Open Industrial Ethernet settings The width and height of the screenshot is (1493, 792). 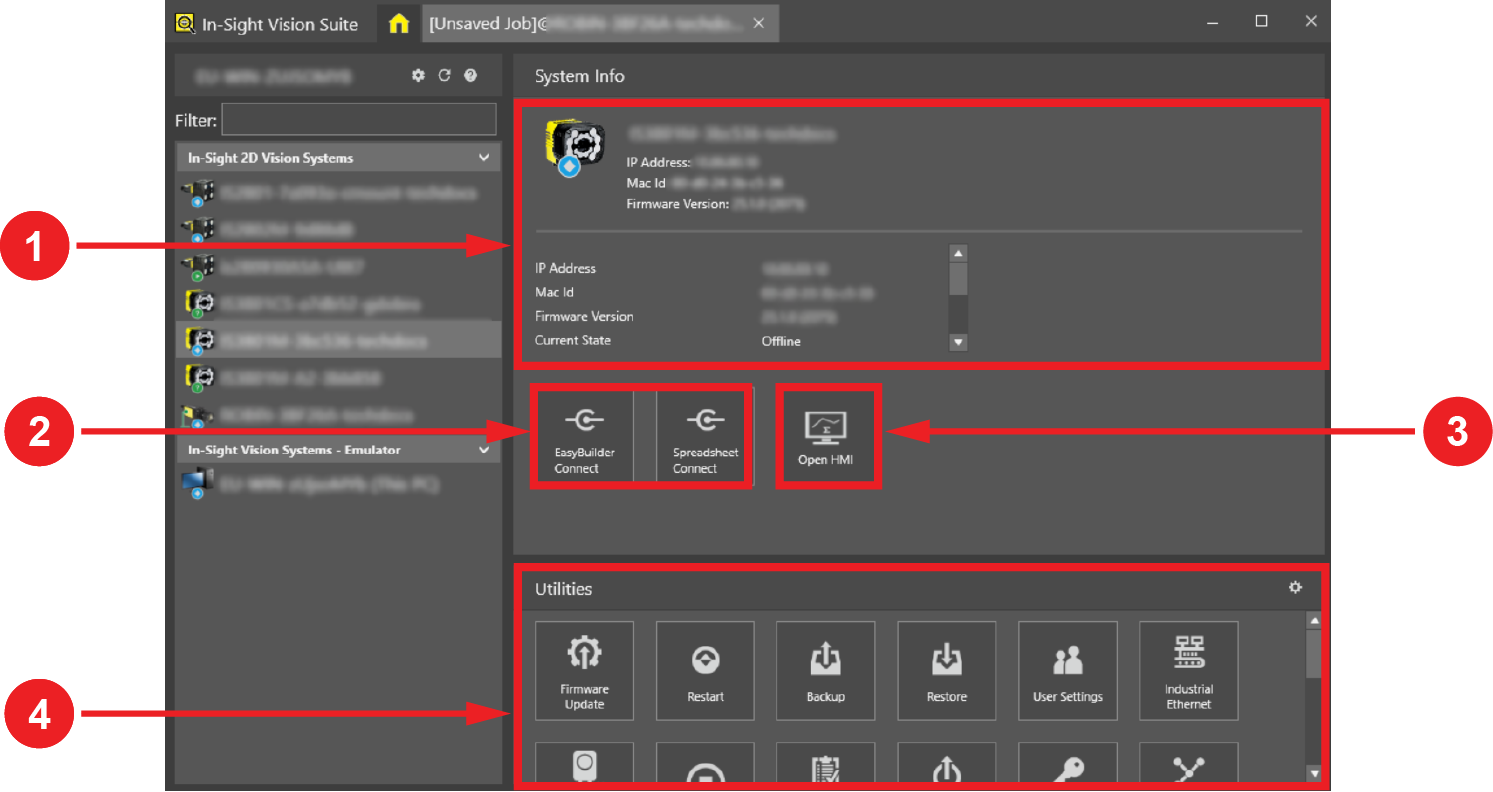(1188, 670)
